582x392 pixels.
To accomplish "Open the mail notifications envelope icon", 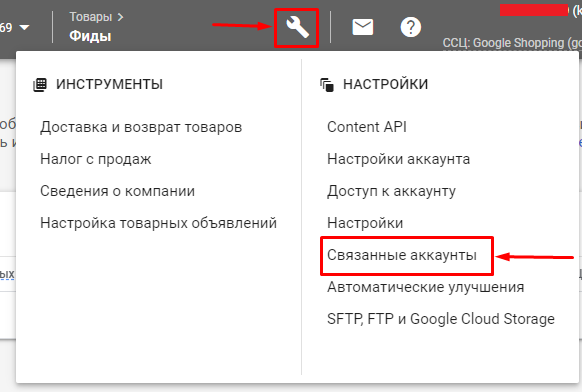I will tap(363, 27).
